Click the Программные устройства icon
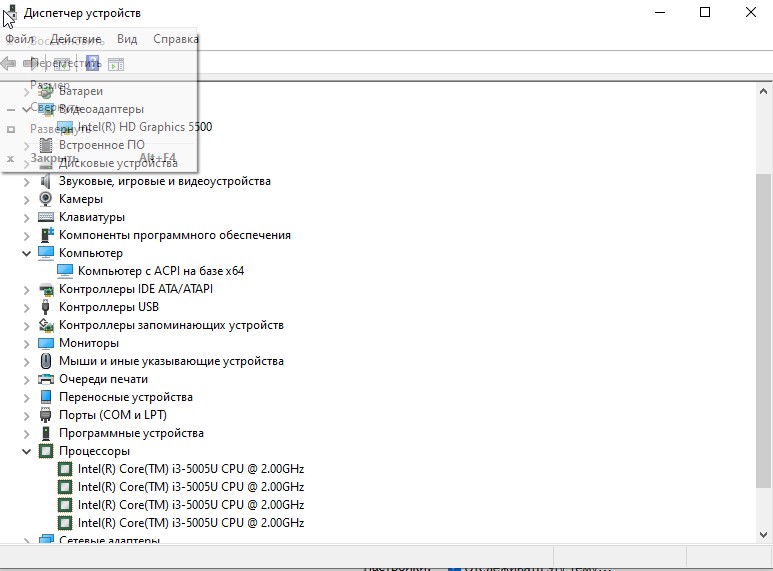Screen dimensions: 773x571 click(46, 433)
